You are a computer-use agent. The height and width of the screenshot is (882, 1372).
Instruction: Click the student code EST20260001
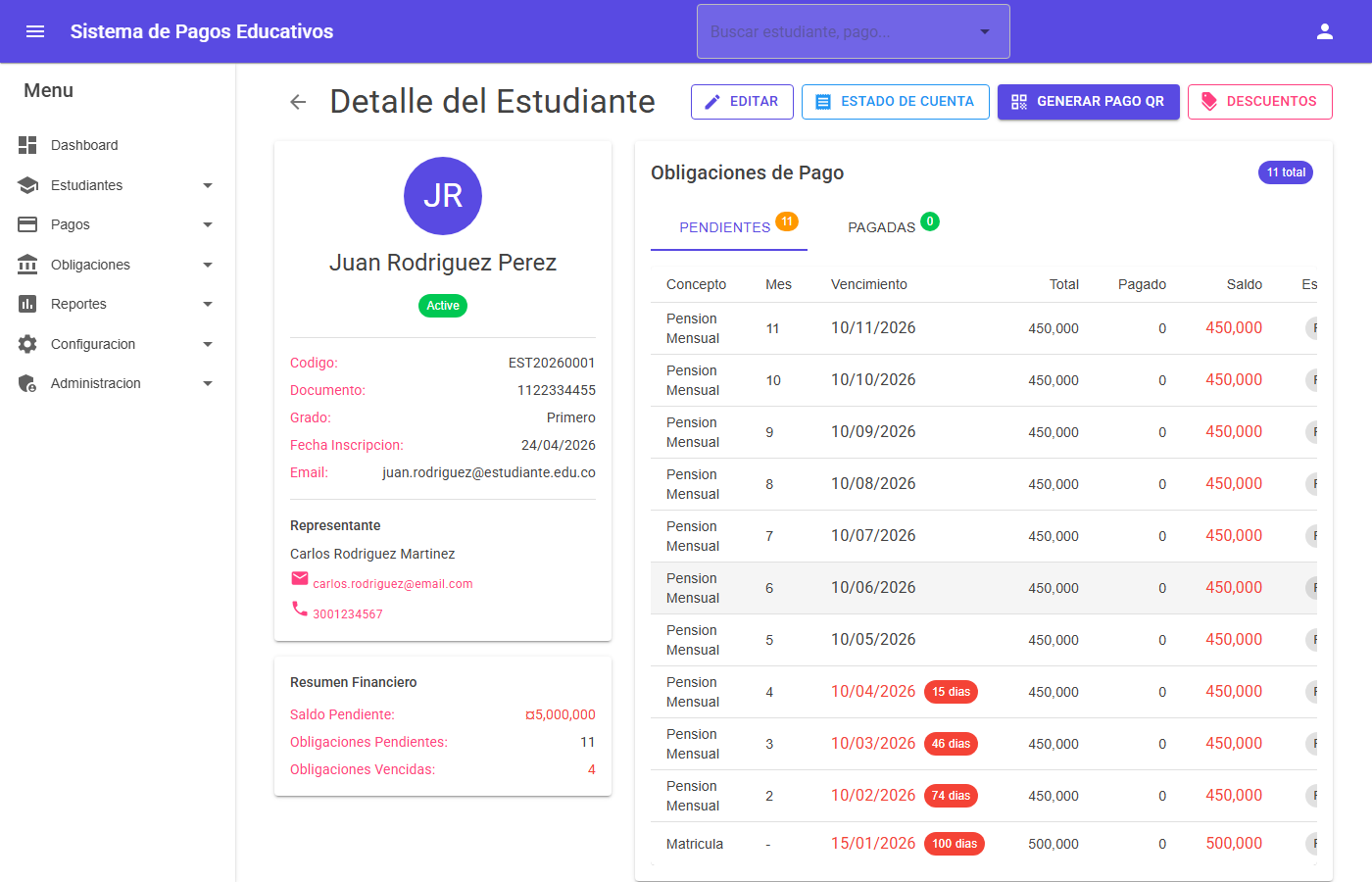click(552, 363)
